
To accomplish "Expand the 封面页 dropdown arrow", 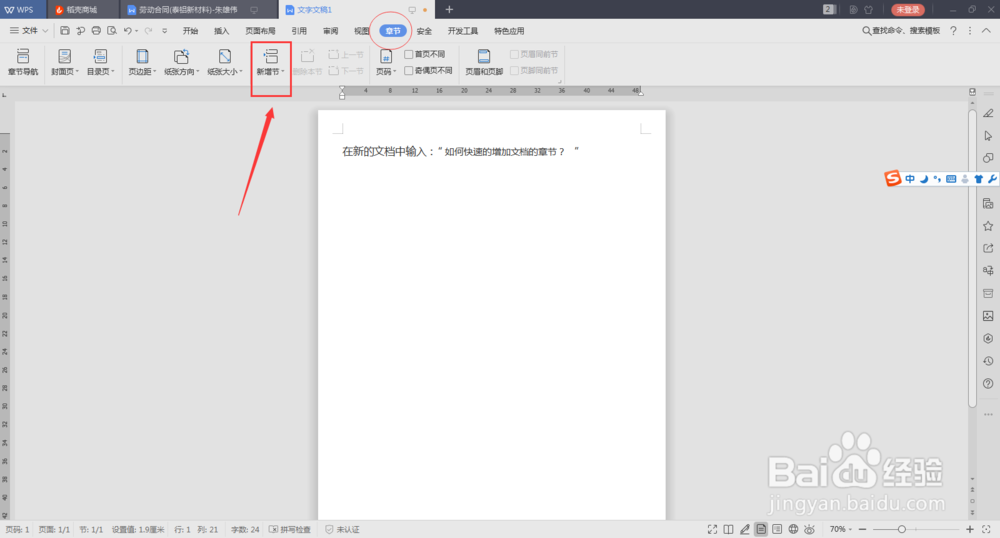I will [77, 72].
